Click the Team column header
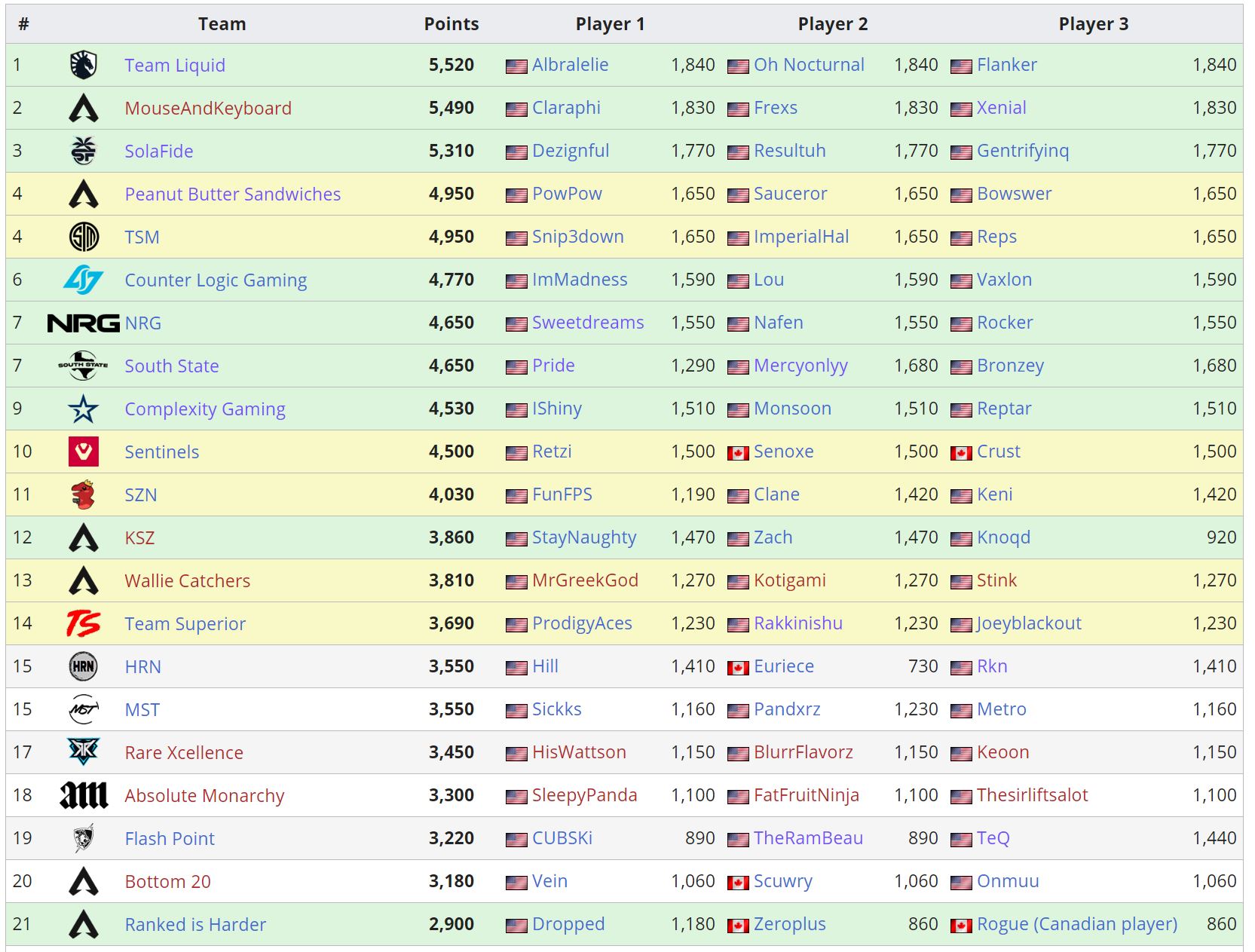 222,23
